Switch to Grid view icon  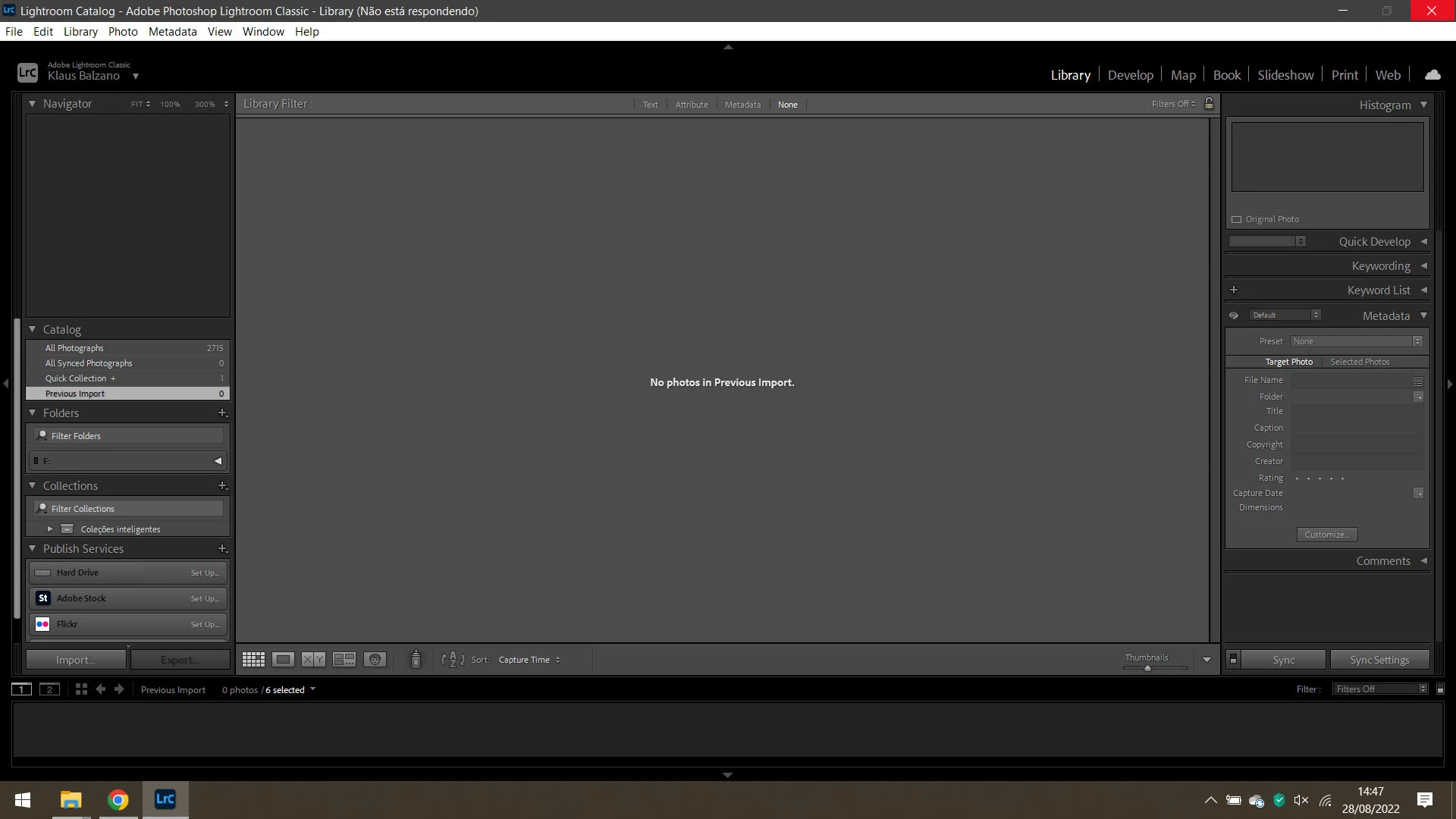point(253,660)
